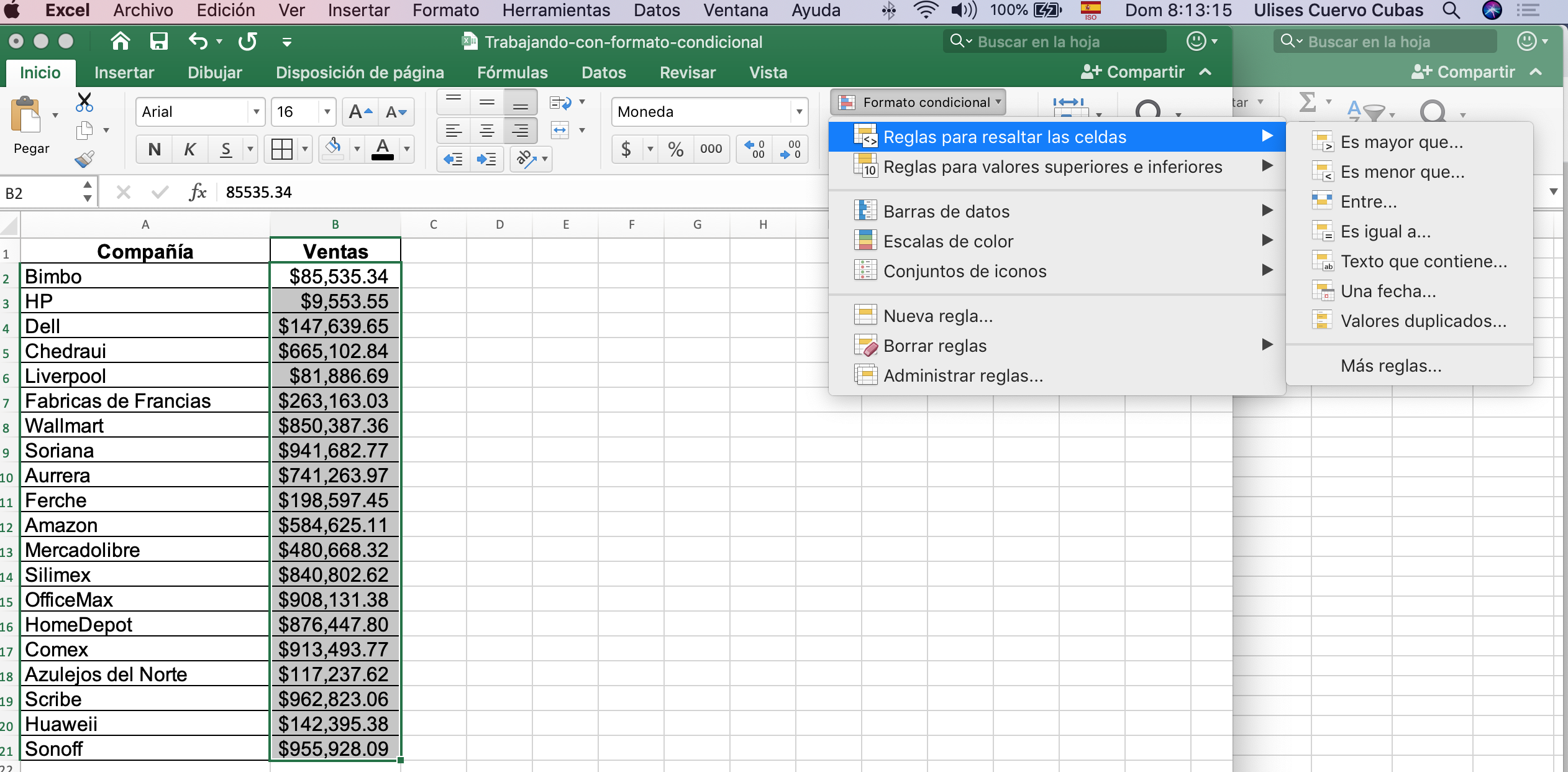Open quick access toolbar customize arrow
Screen dimensions: 1568x772
tap(286, 42)
